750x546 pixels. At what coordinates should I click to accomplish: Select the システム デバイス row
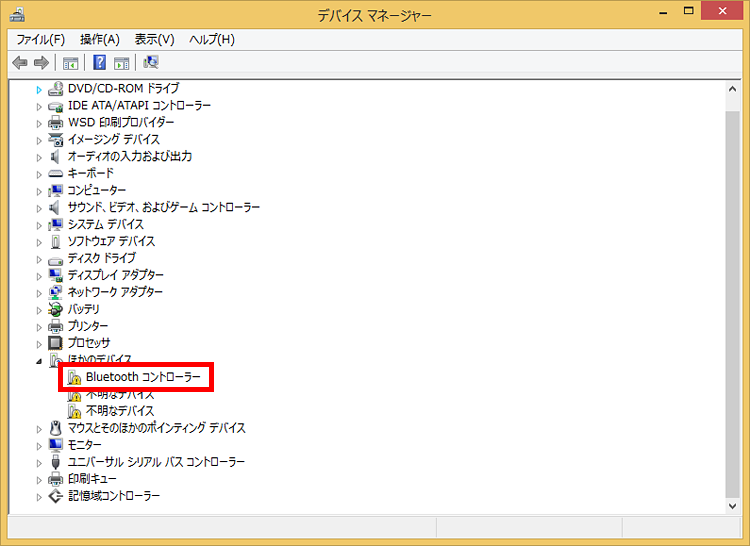[x=106, y=224]
